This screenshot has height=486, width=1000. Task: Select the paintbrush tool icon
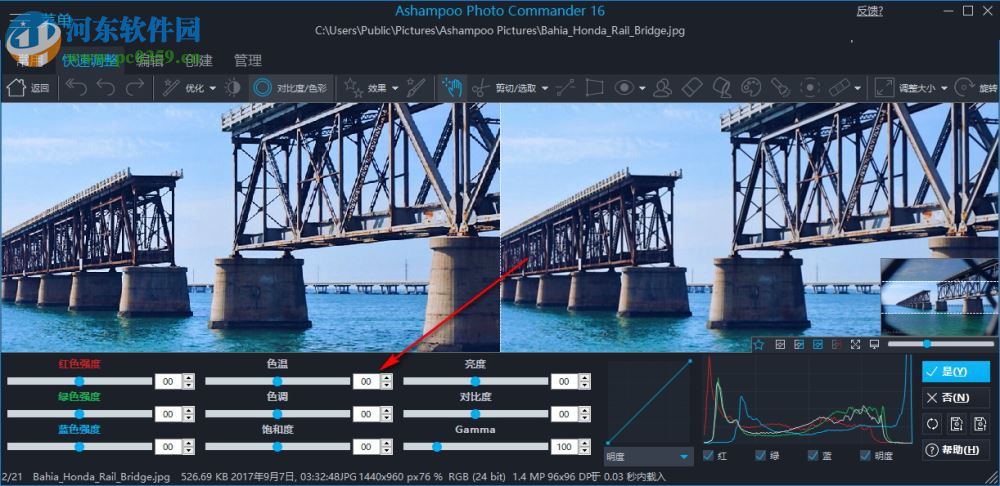pos(416,88)
